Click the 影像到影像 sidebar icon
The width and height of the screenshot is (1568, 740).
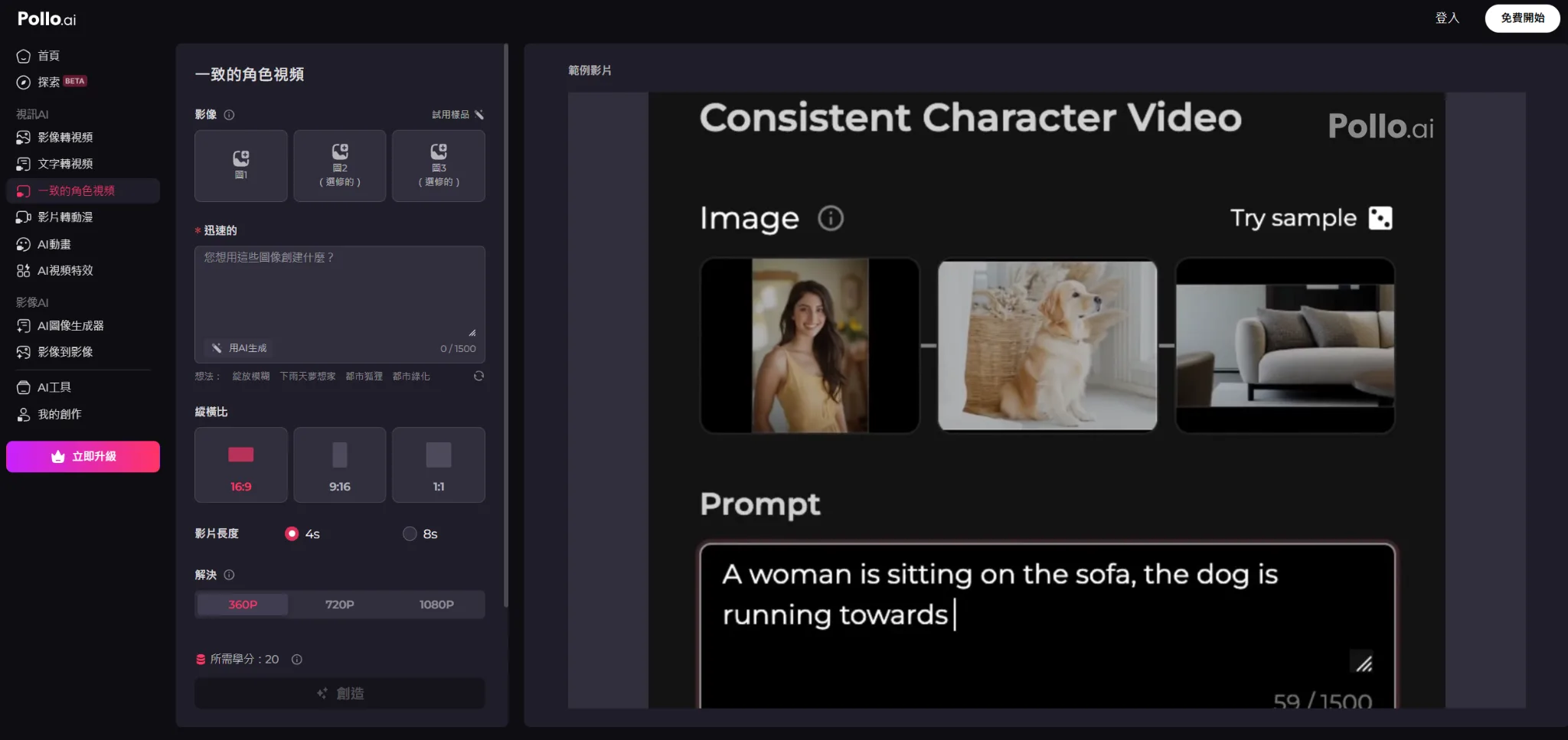24,352
